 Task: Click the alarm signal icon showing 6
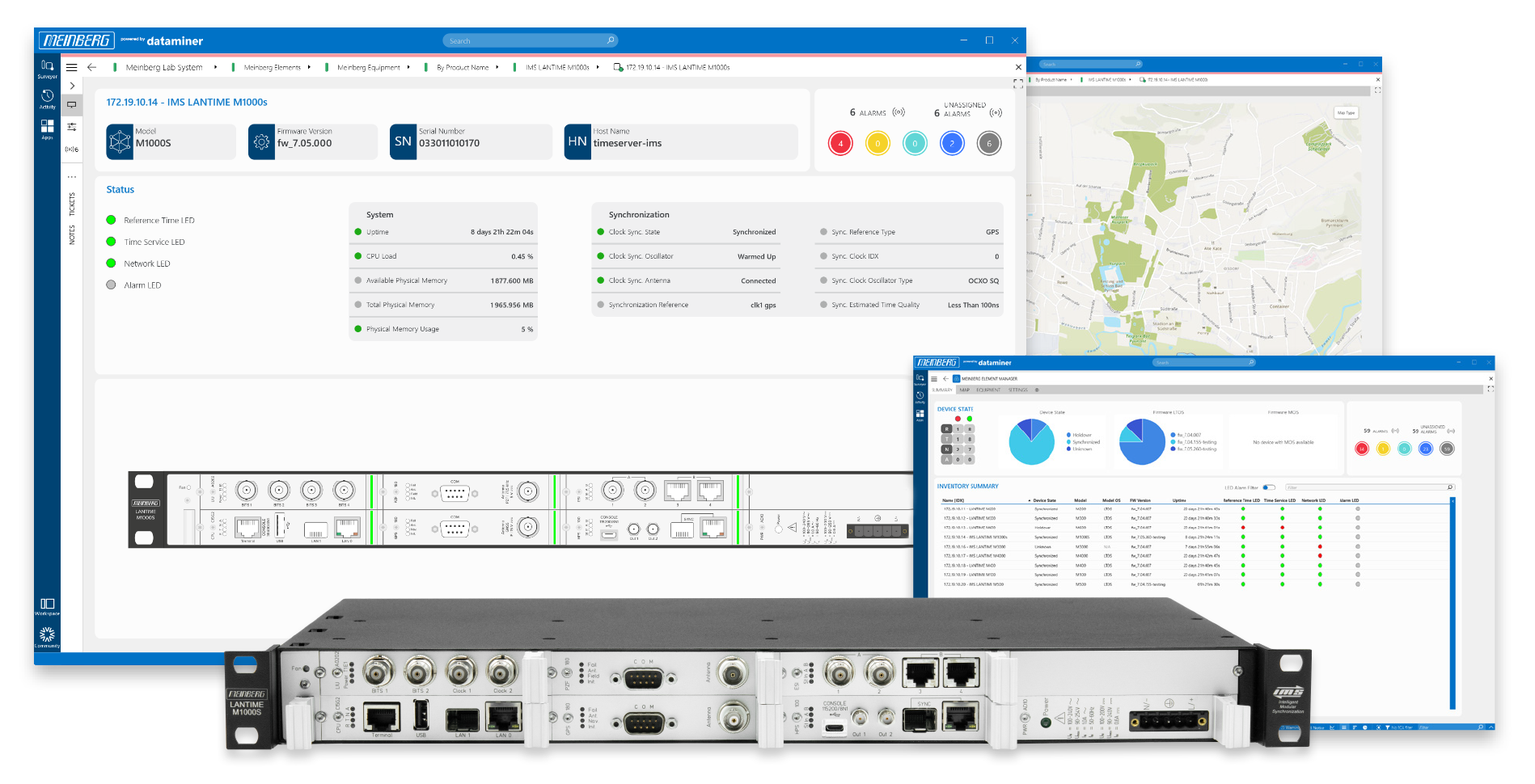click(899, 112)
